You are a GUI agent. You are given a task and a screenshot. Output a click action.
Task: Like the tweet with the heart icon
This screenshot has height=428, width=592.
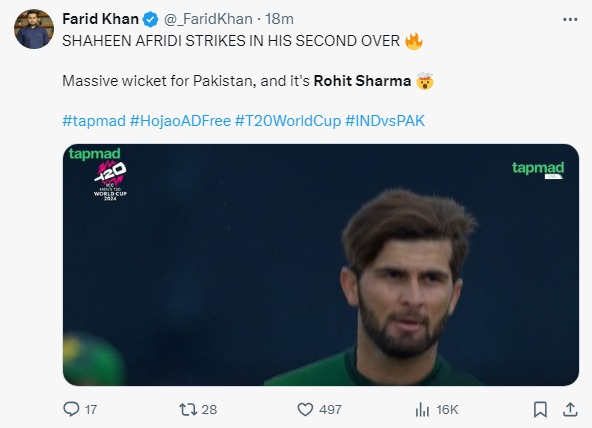(x=305, y=409)
